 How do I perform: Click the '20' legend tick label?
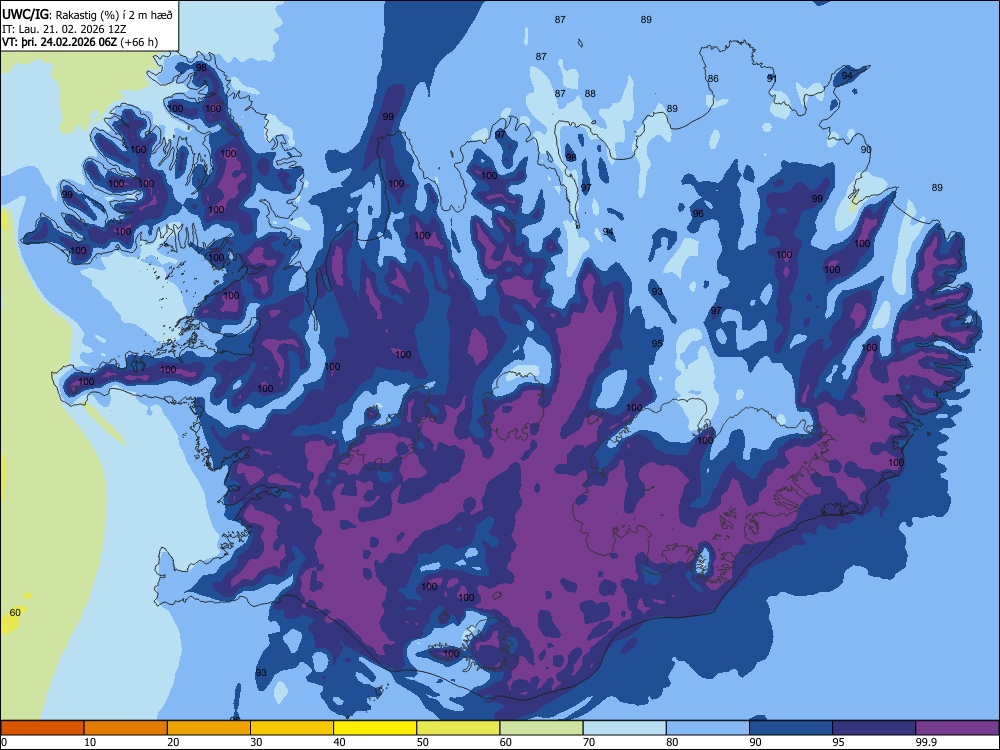coord(173,742)
